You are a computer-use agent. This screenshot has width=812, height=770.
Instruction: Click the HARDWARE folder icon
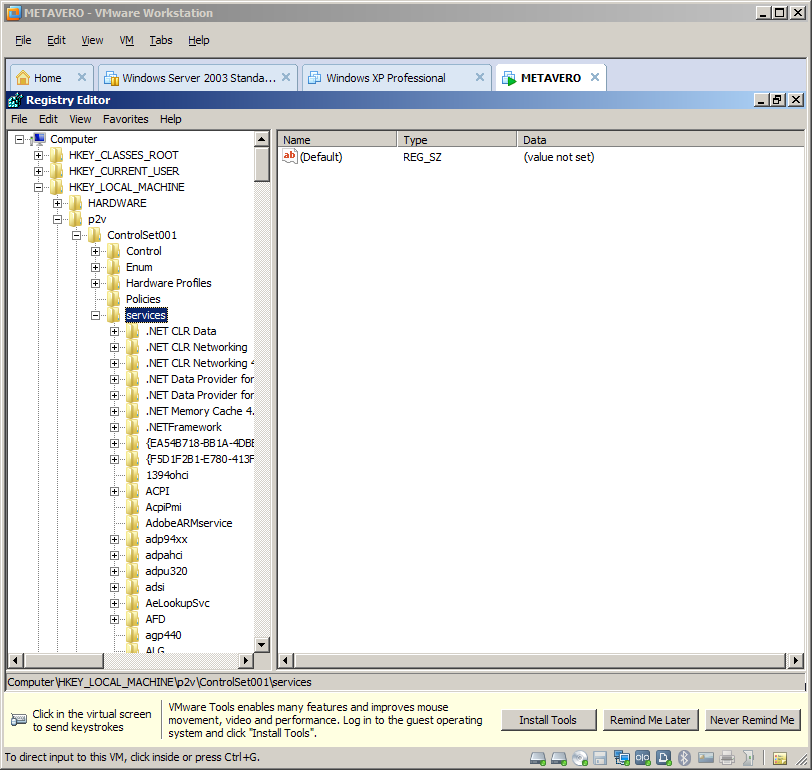pyautogui.click(x=75, y=203)
